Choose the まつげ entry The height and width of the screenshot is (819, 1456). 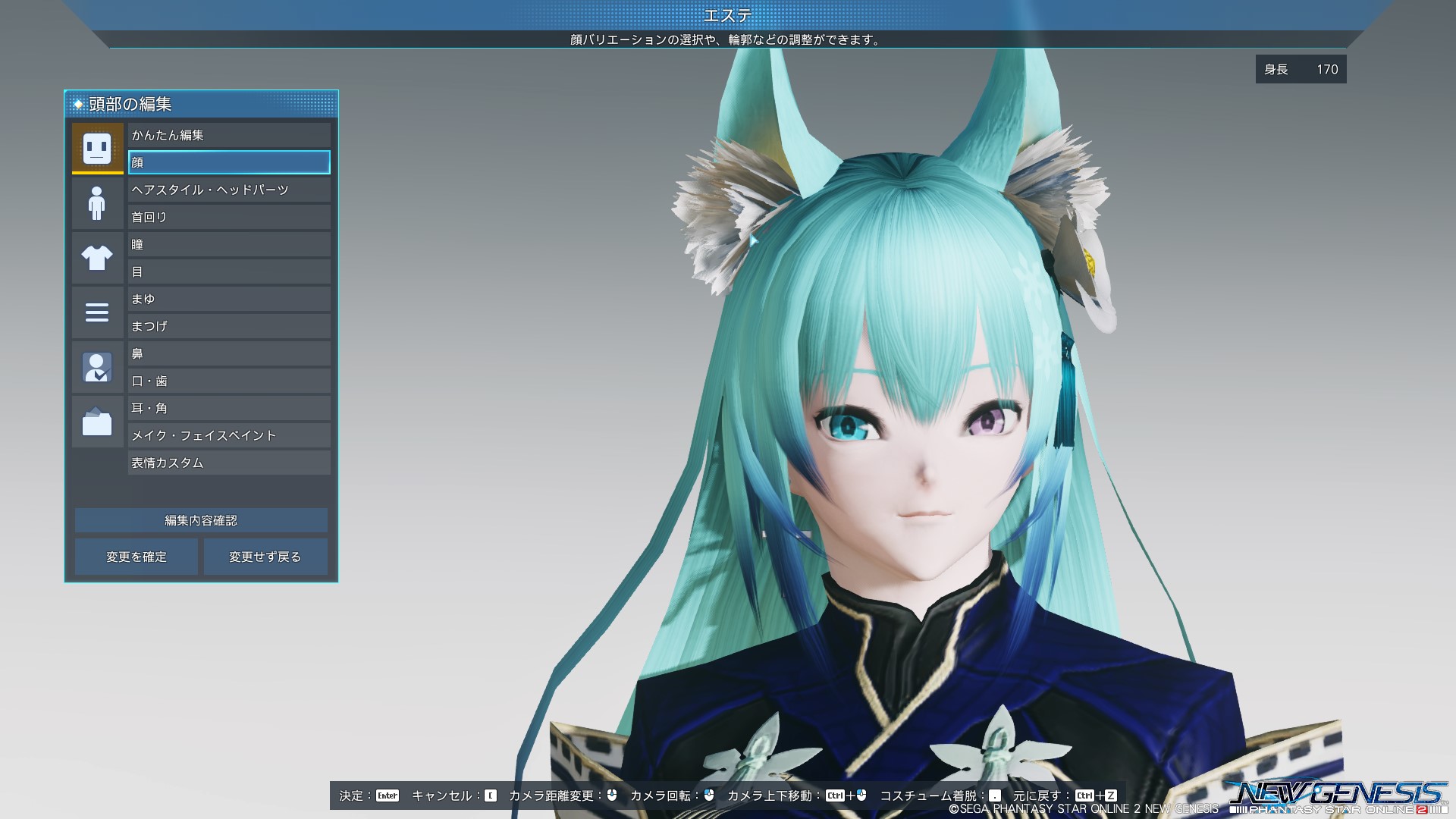coord(229,326)
